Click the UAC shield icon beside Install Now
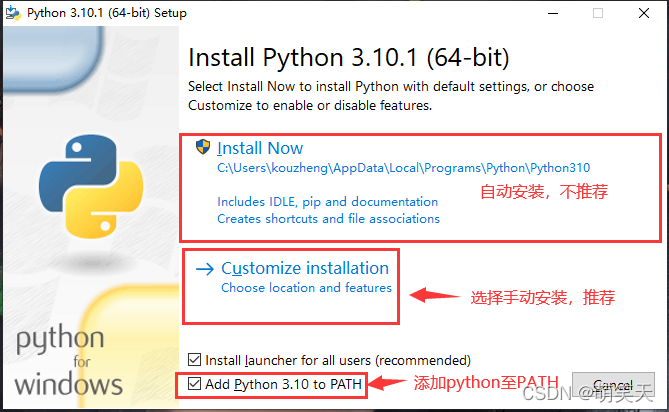 pos(204,148)
